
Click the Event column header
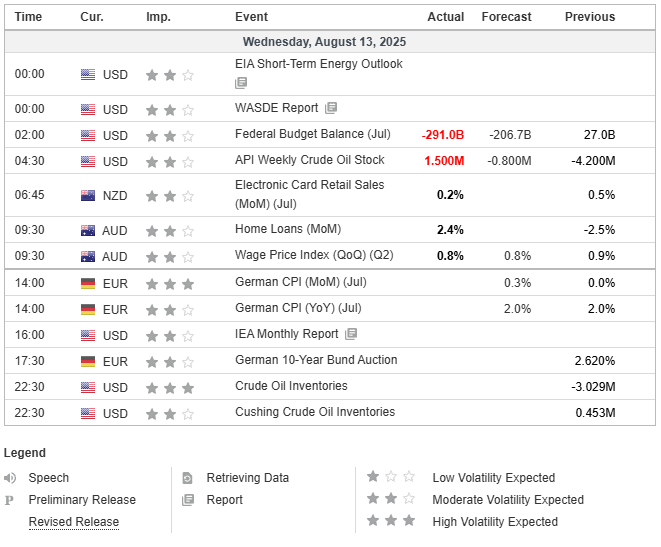tap(251, 17)
